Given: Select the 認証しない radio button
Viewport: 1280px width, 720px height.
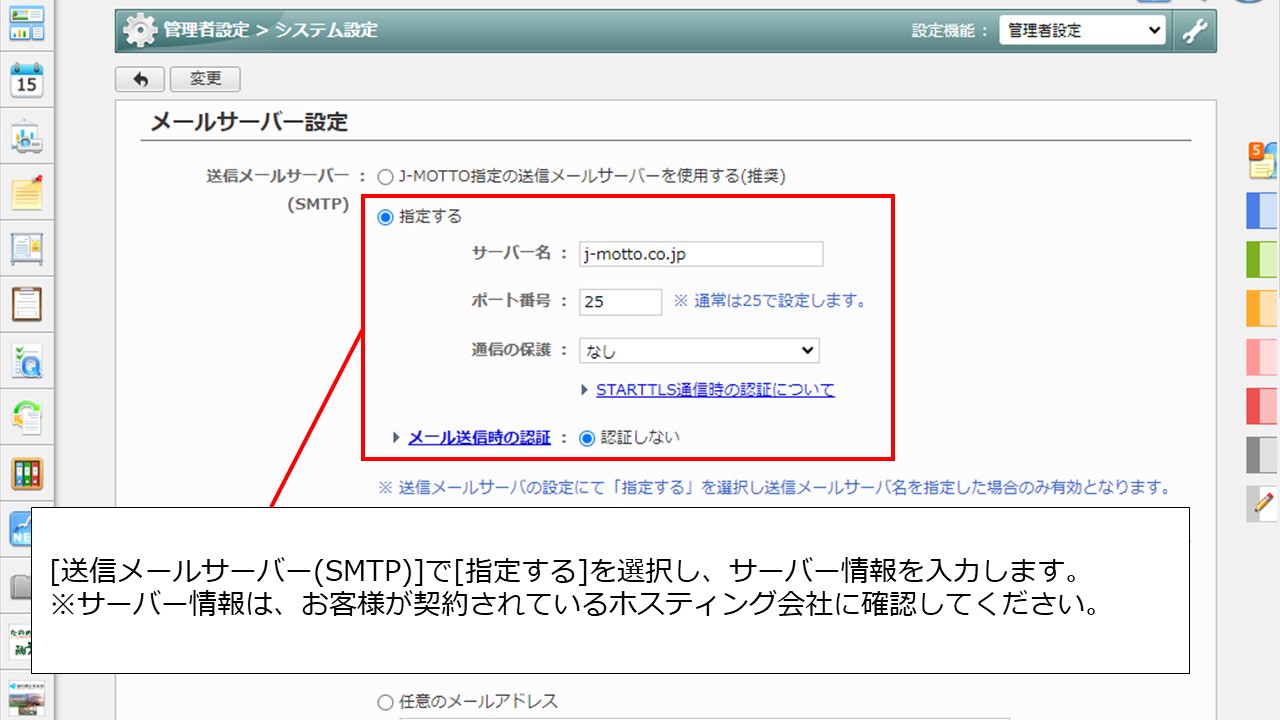Looking at the screenshot, I should click(x=587, y=437).
